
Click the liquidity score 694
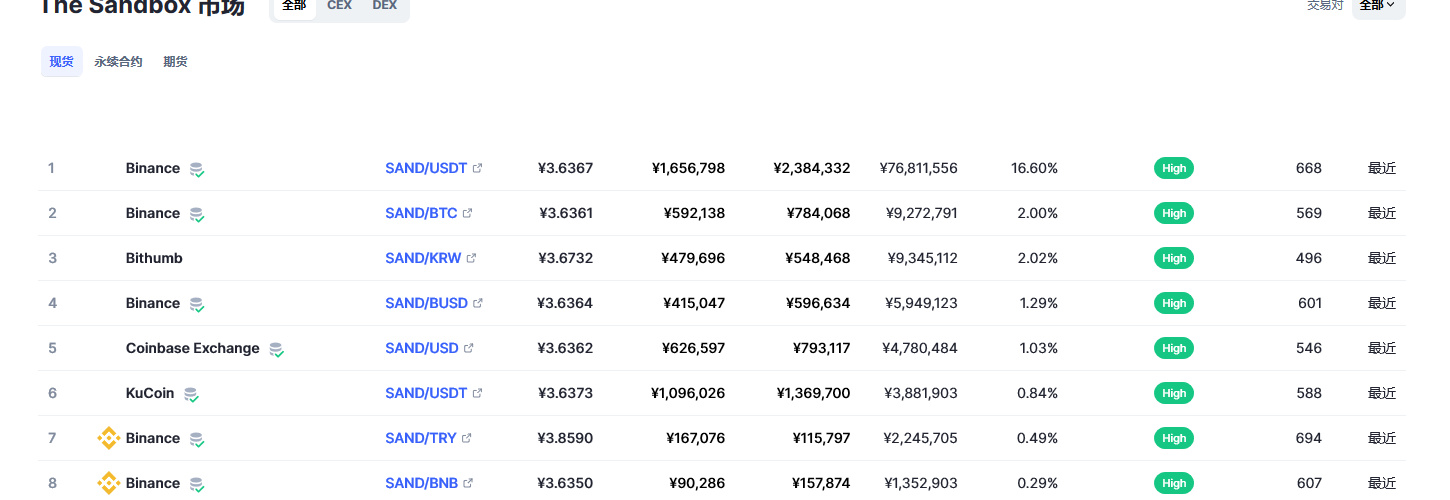[1309, 438]
